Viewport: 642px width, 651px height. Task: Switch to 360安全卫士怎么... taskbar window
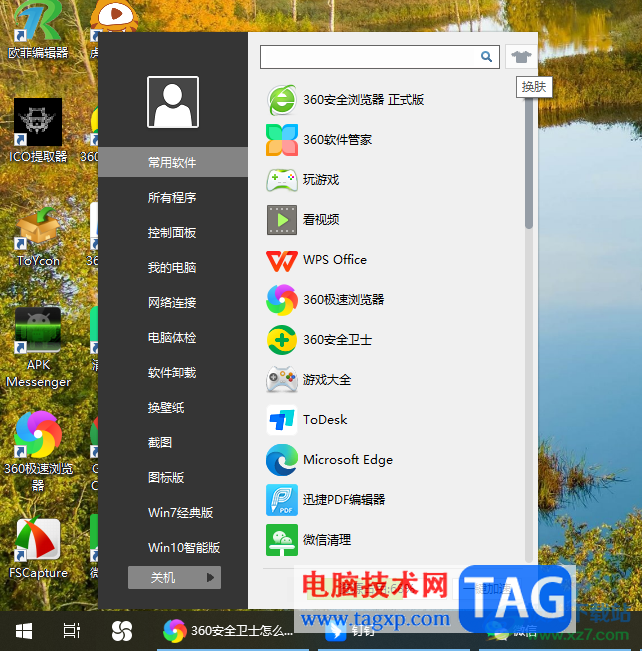click(x=233, y=631)
